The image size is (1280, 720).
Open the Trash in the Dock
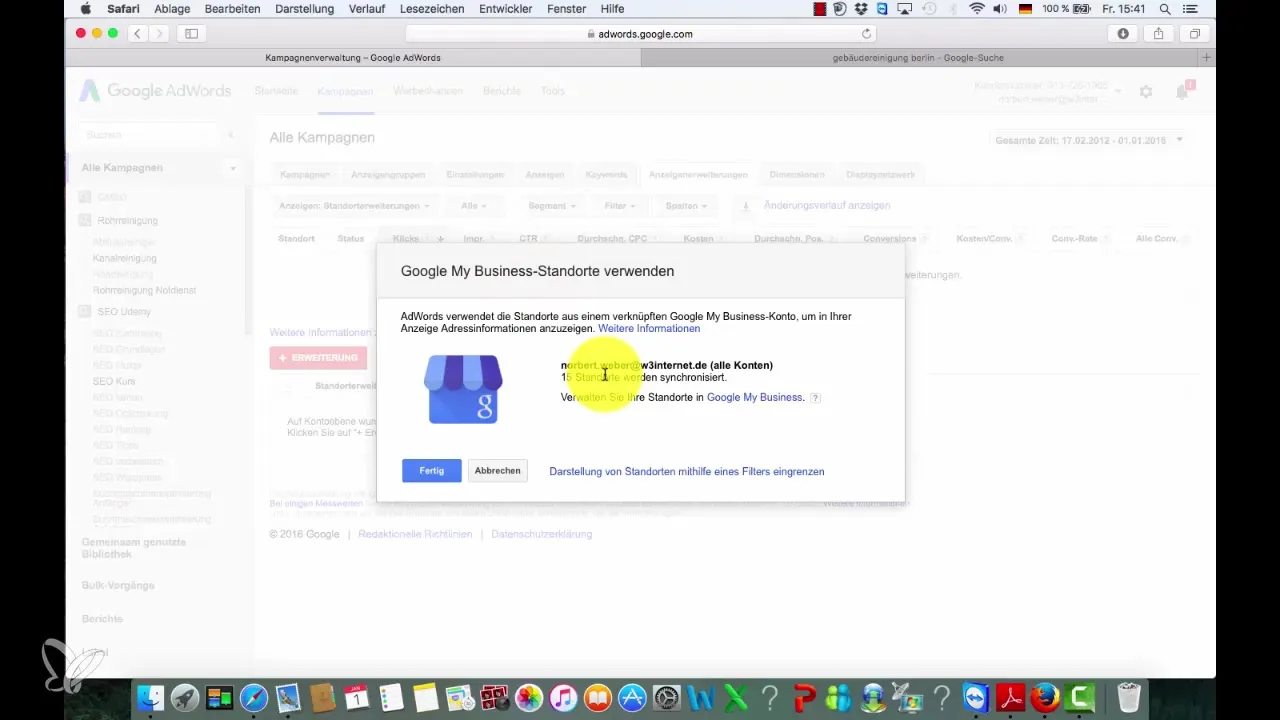point(1128,696)
